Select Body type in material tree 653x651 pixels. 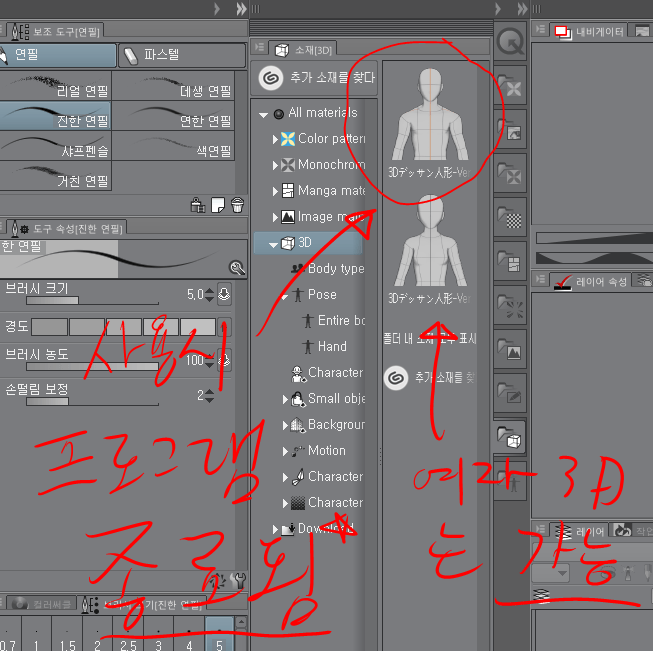(335, 268)
